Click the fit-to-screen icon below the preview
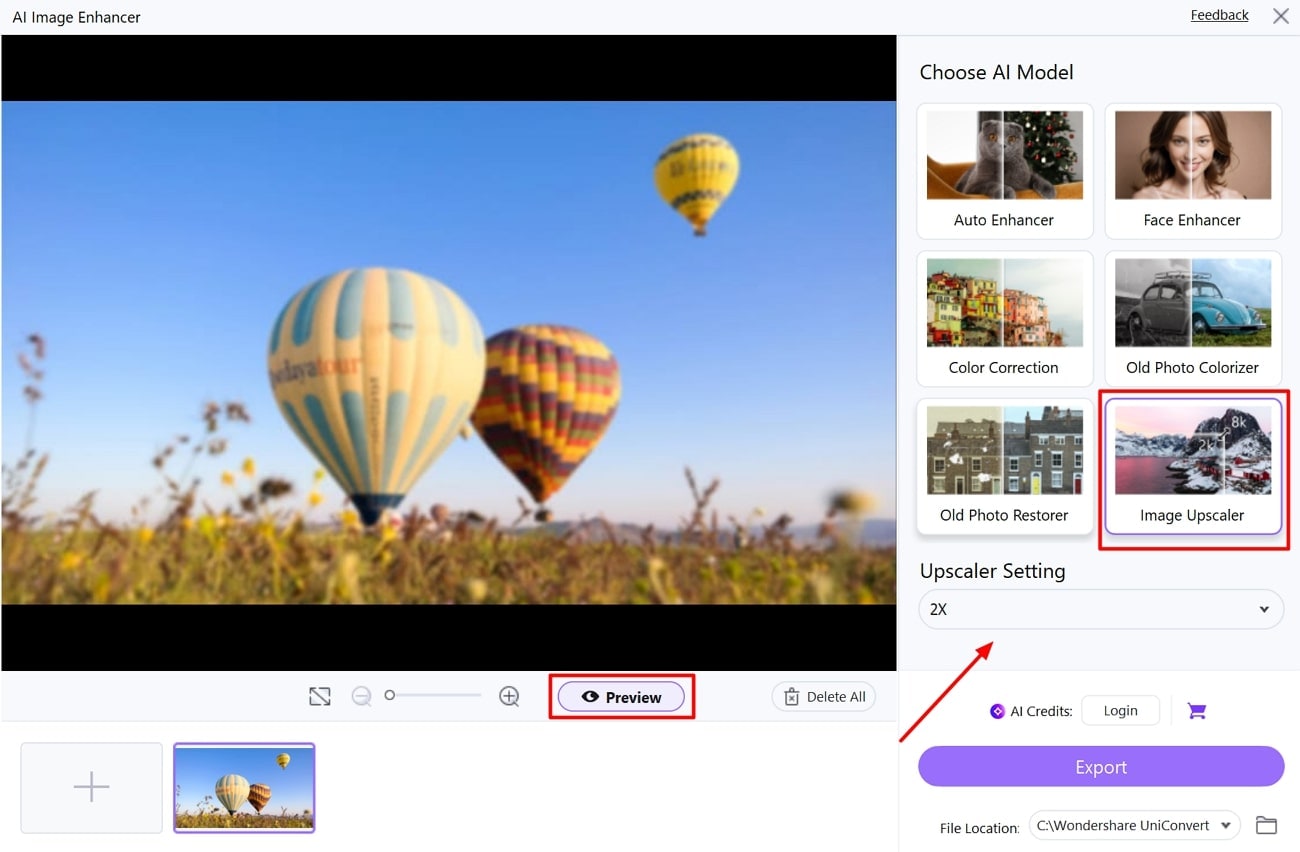The width and height of the screenshot is (1300, 852). pyautogui.click(x=320, y=697)
